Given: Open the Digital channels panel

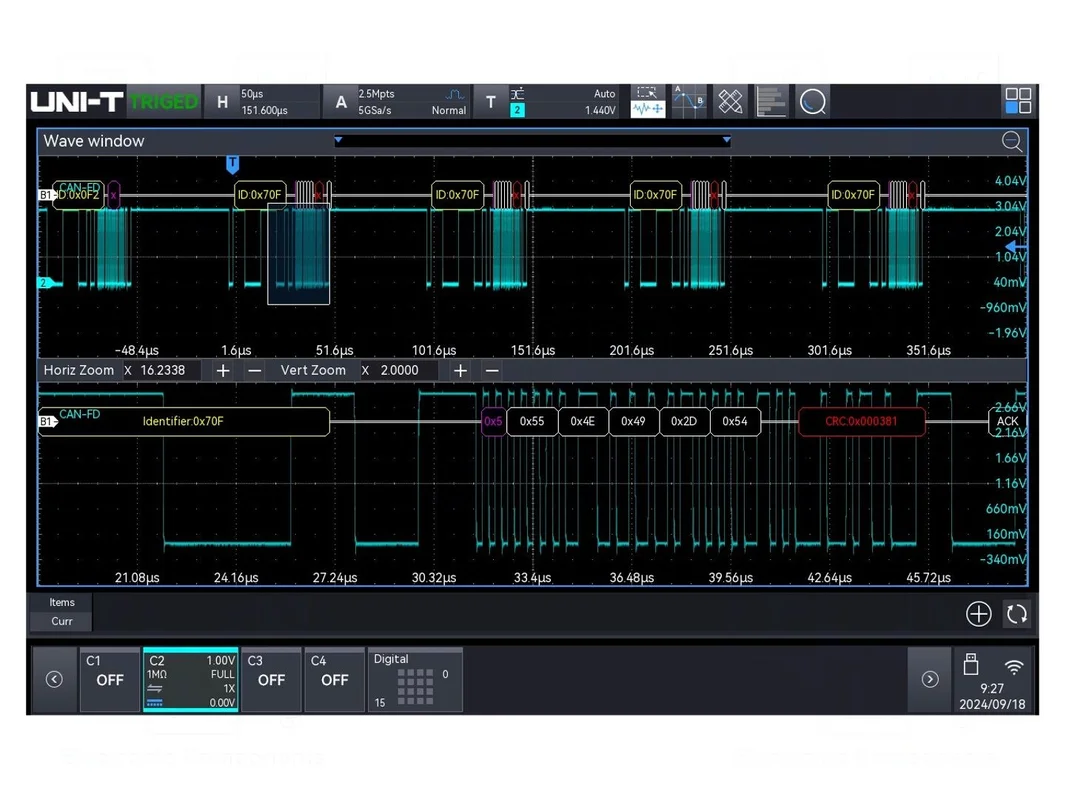Looking at the screenshot, I should 415,680.
